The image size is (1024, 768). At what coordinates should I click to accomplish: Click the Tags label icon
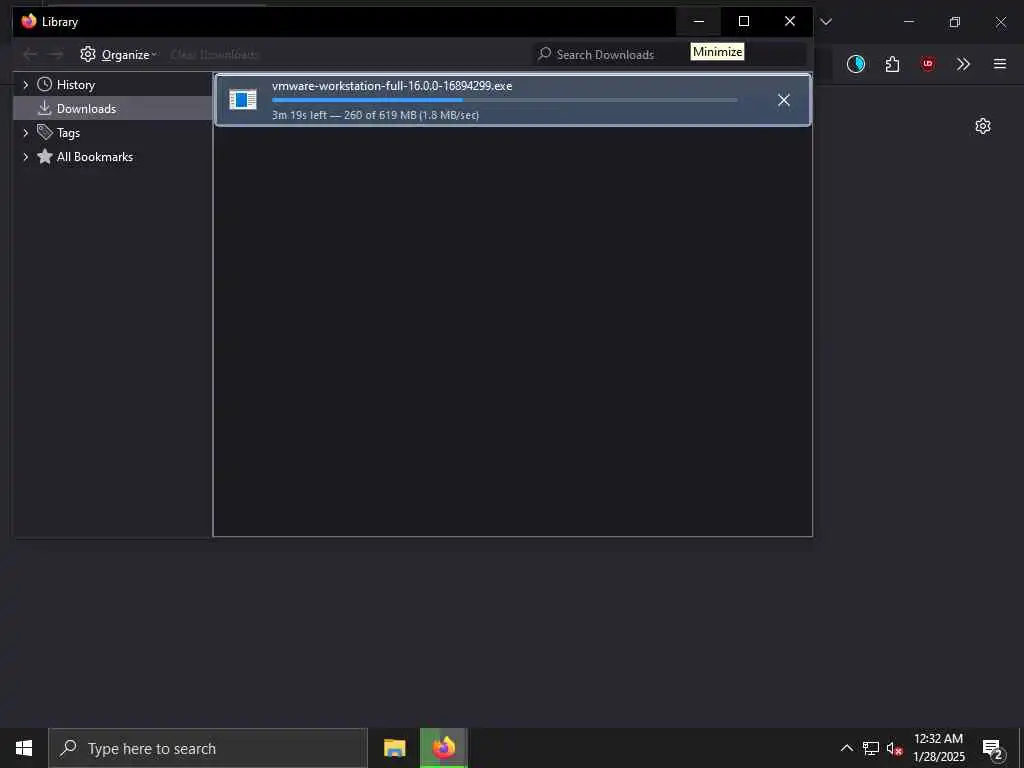point(44,132)
